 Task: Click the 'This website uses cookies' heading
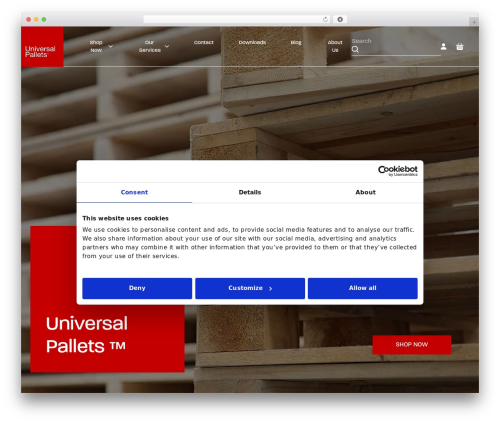(125, 218)
